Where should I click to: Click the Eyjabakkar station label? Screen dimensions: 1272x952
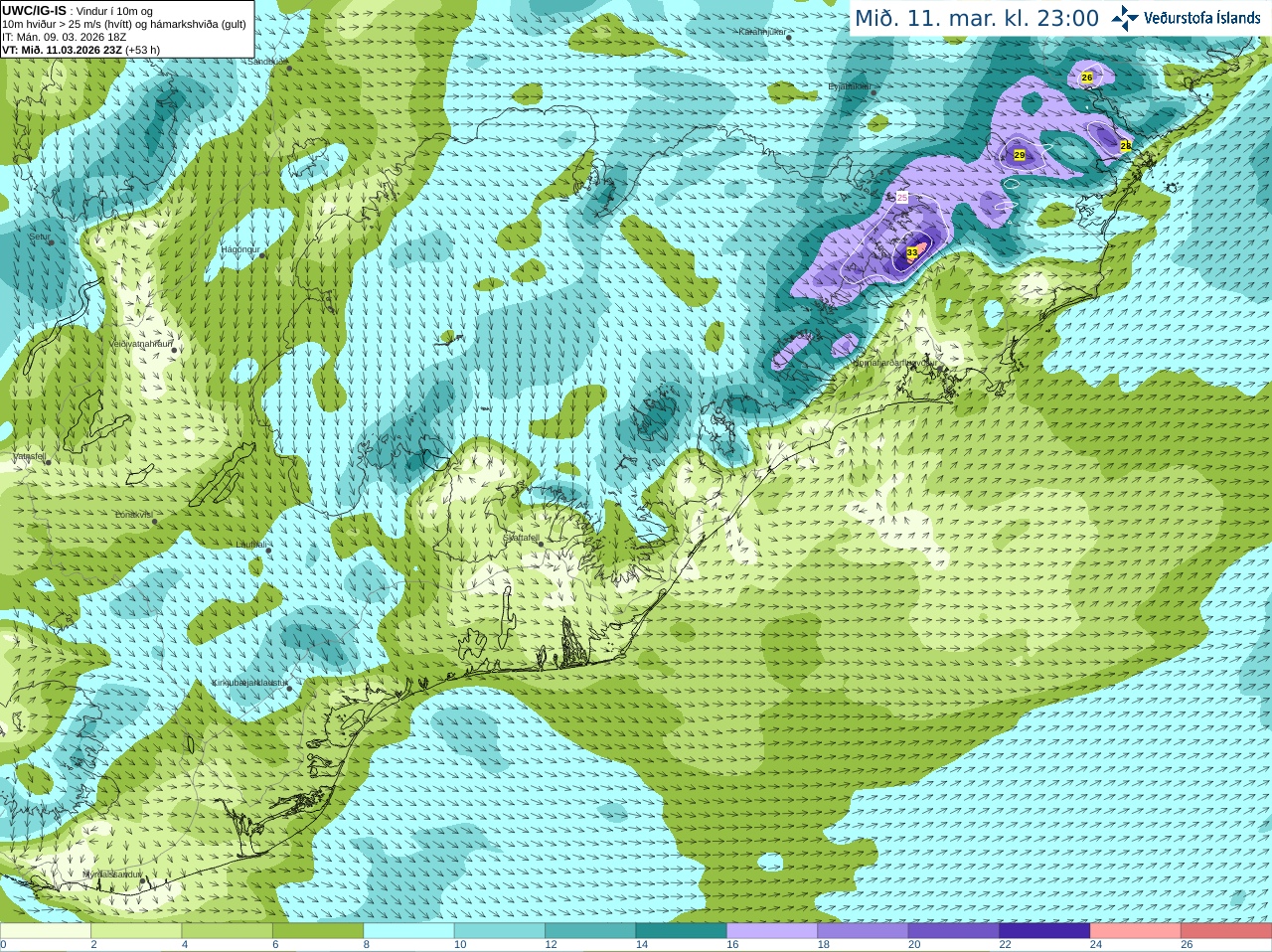850,86
